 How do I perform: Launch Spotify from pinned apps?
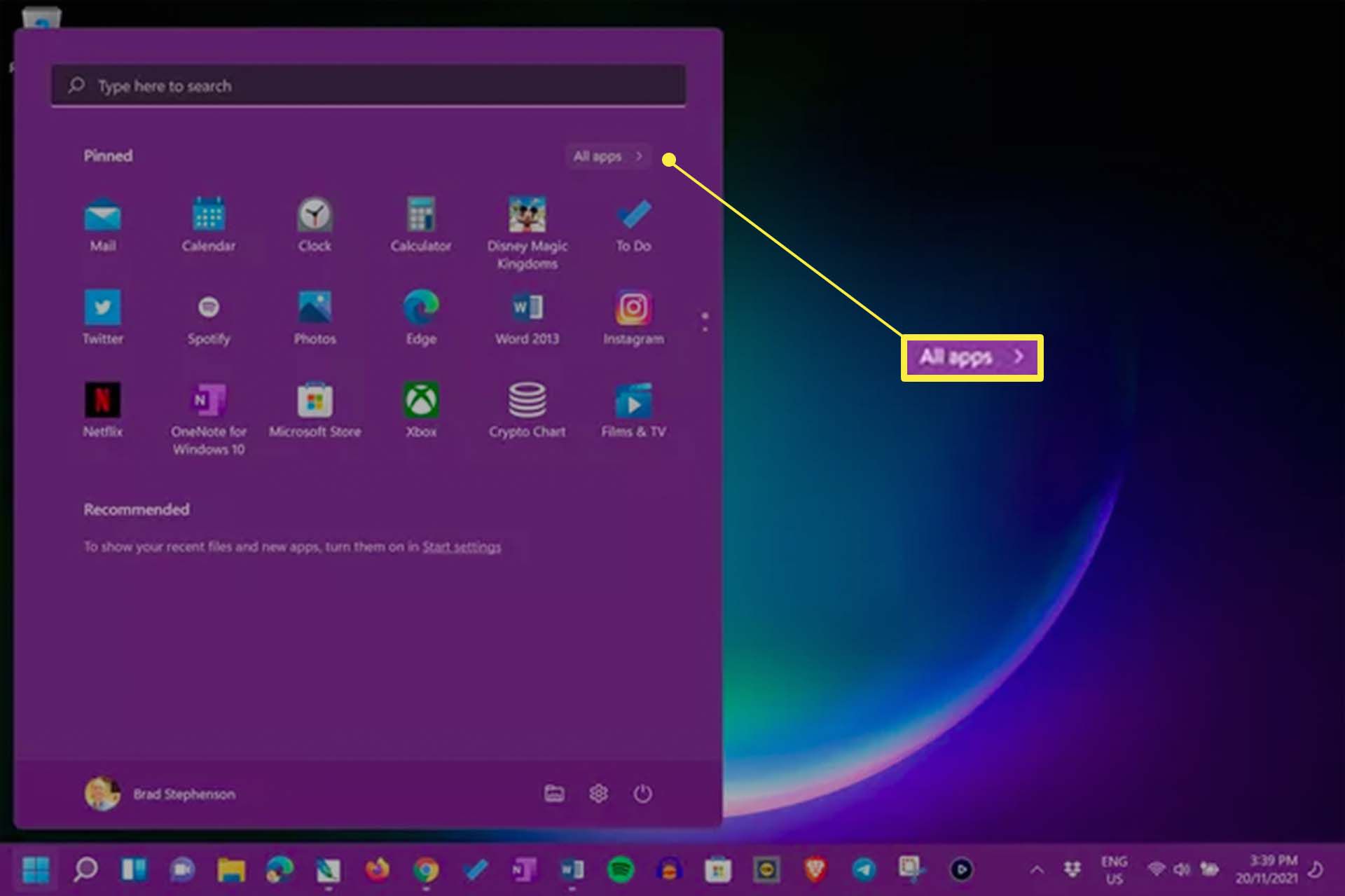(208, 318)
